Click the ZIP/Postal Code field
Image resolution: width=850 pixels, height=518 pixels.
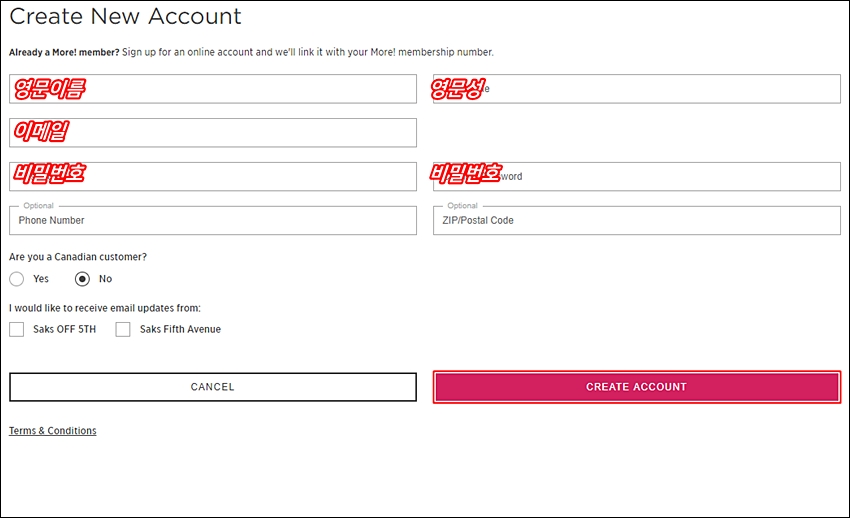[x=636, y=221]
